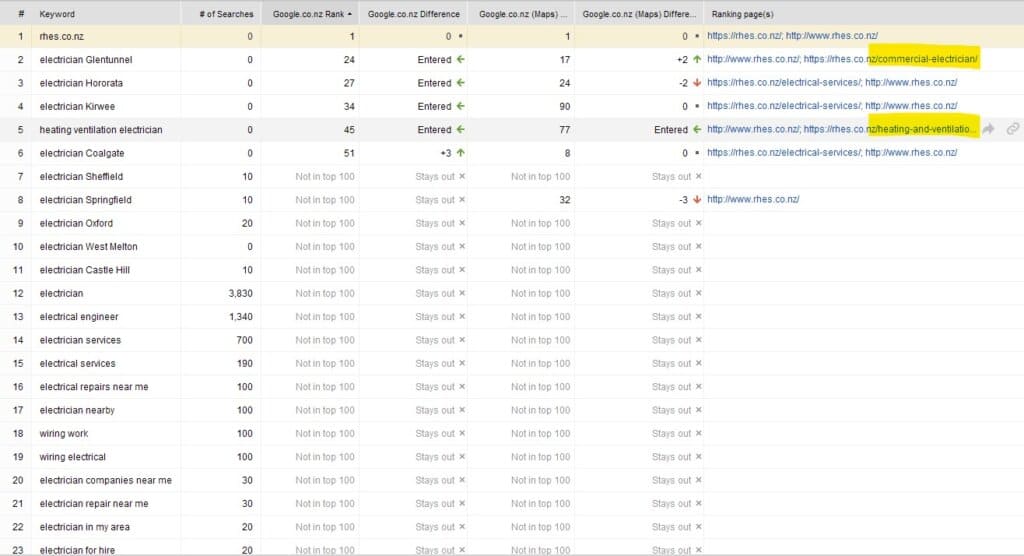Viewport: 1024px width, 556px height.
Task: Click the green Entered arrow in the electrician Hororata rank difference
Action: click(460, 83)
